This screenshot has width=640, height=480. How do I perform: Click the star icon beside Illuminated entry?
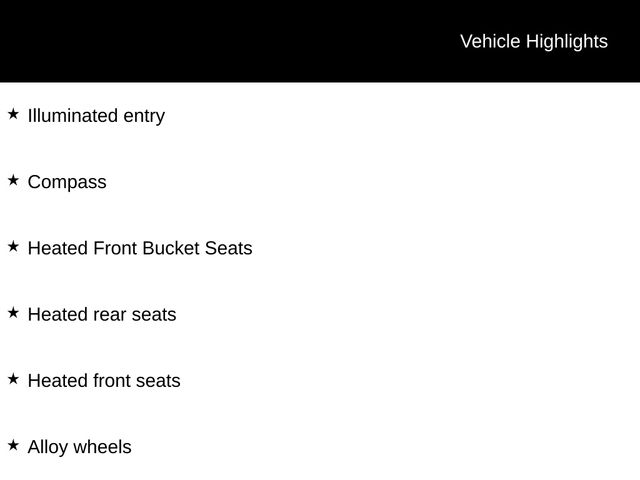pyautogui.click(x=13, y=114)
